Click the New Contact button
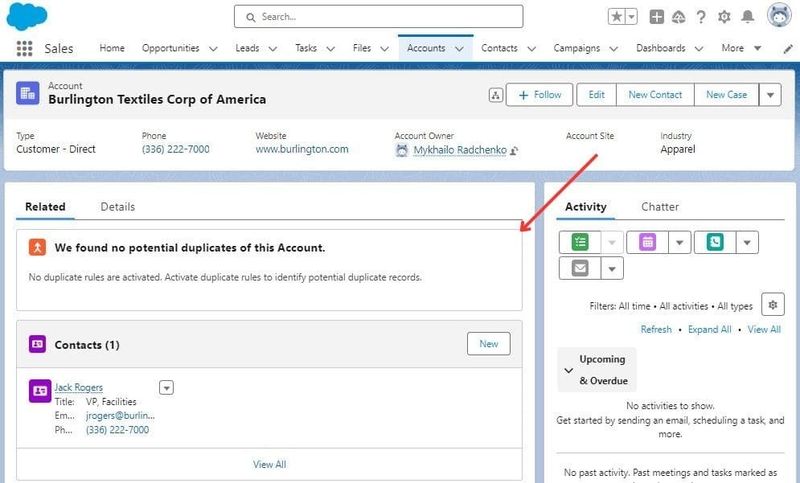This screenshot has height=483, width=800. pos(655,95)
